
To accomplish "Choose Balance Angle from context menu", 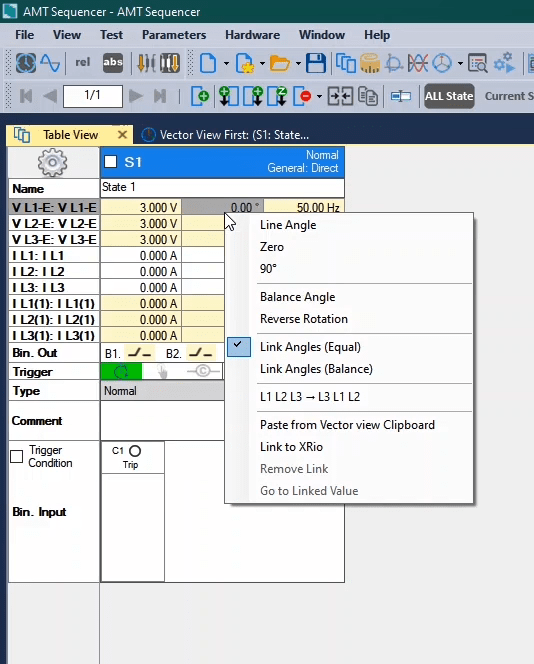I will (x=298, y=297).
